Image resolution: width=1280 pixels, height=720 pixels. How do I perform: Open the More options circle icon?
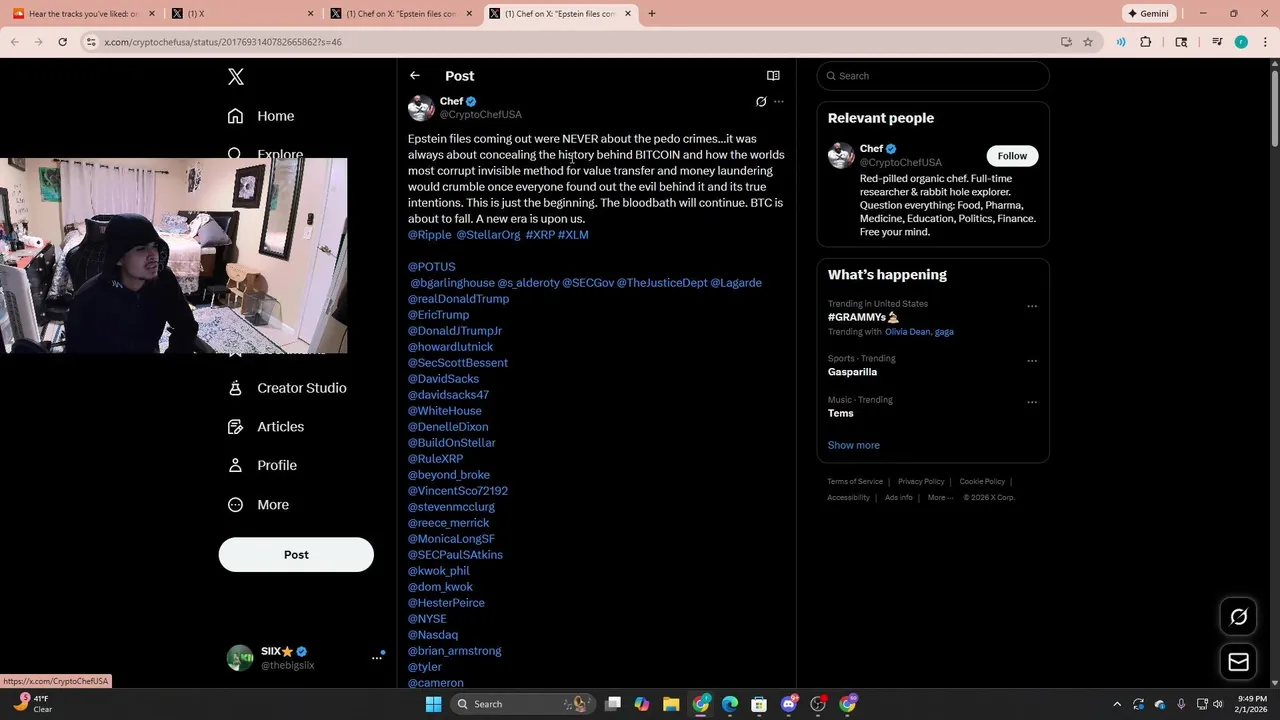pyautogui.click(x=235, y=505)
